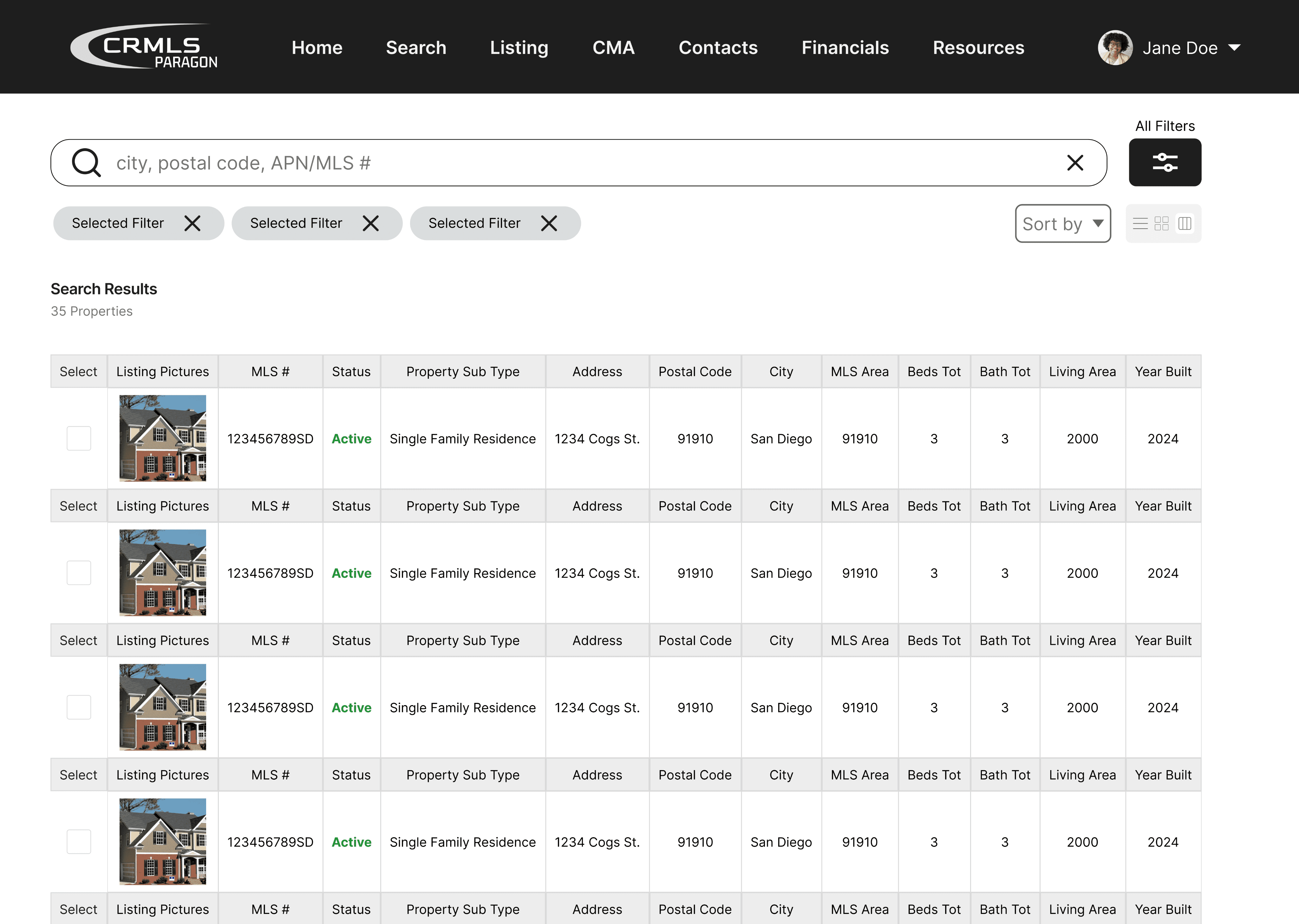This screenshot has height=924, width=1299.
Task: Check the fourth listing's select checkbox
Action: [x=78, y=842]
